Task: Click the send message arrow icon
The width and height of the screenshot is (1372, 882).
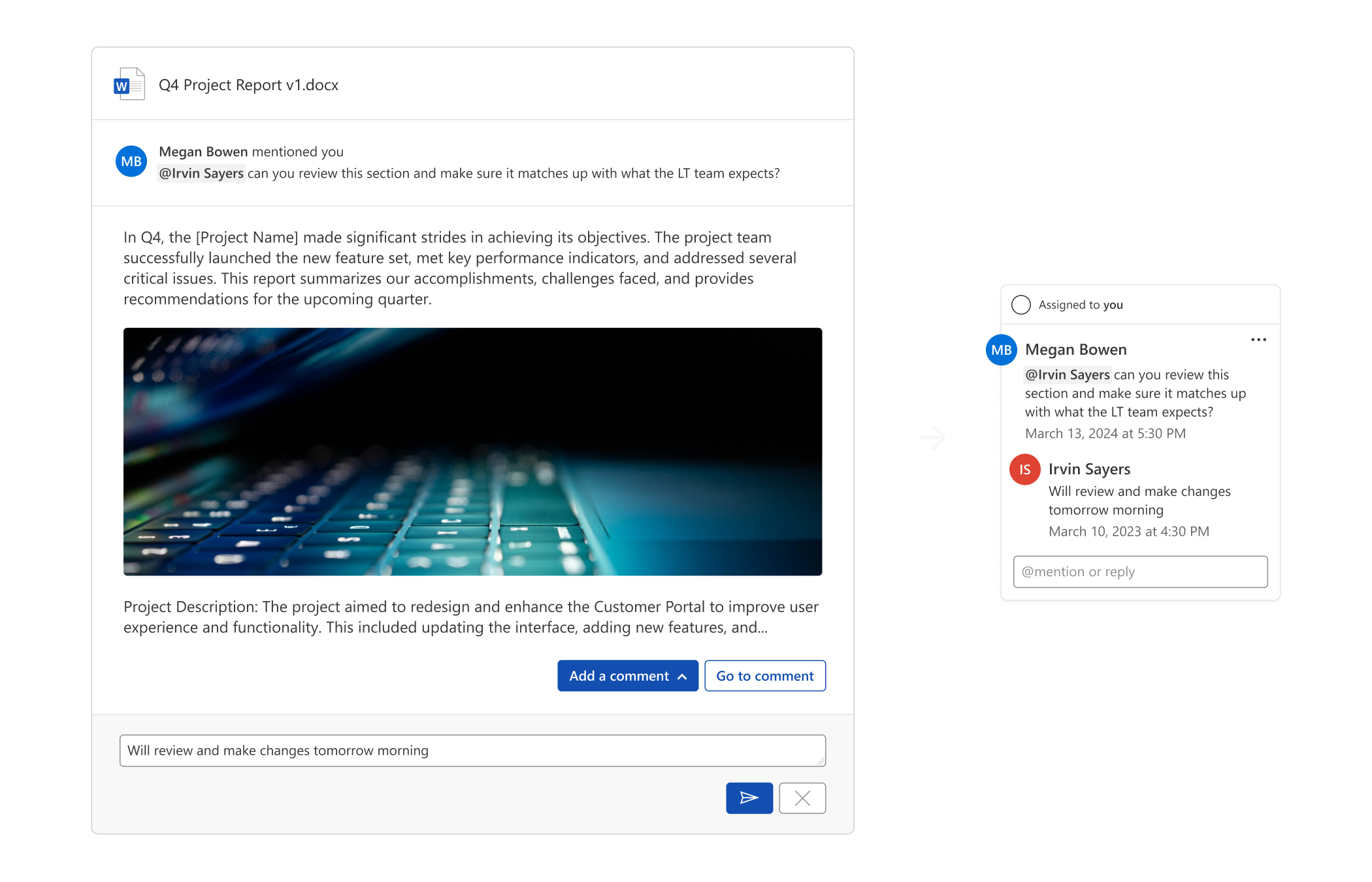Action: coord(750,797)
